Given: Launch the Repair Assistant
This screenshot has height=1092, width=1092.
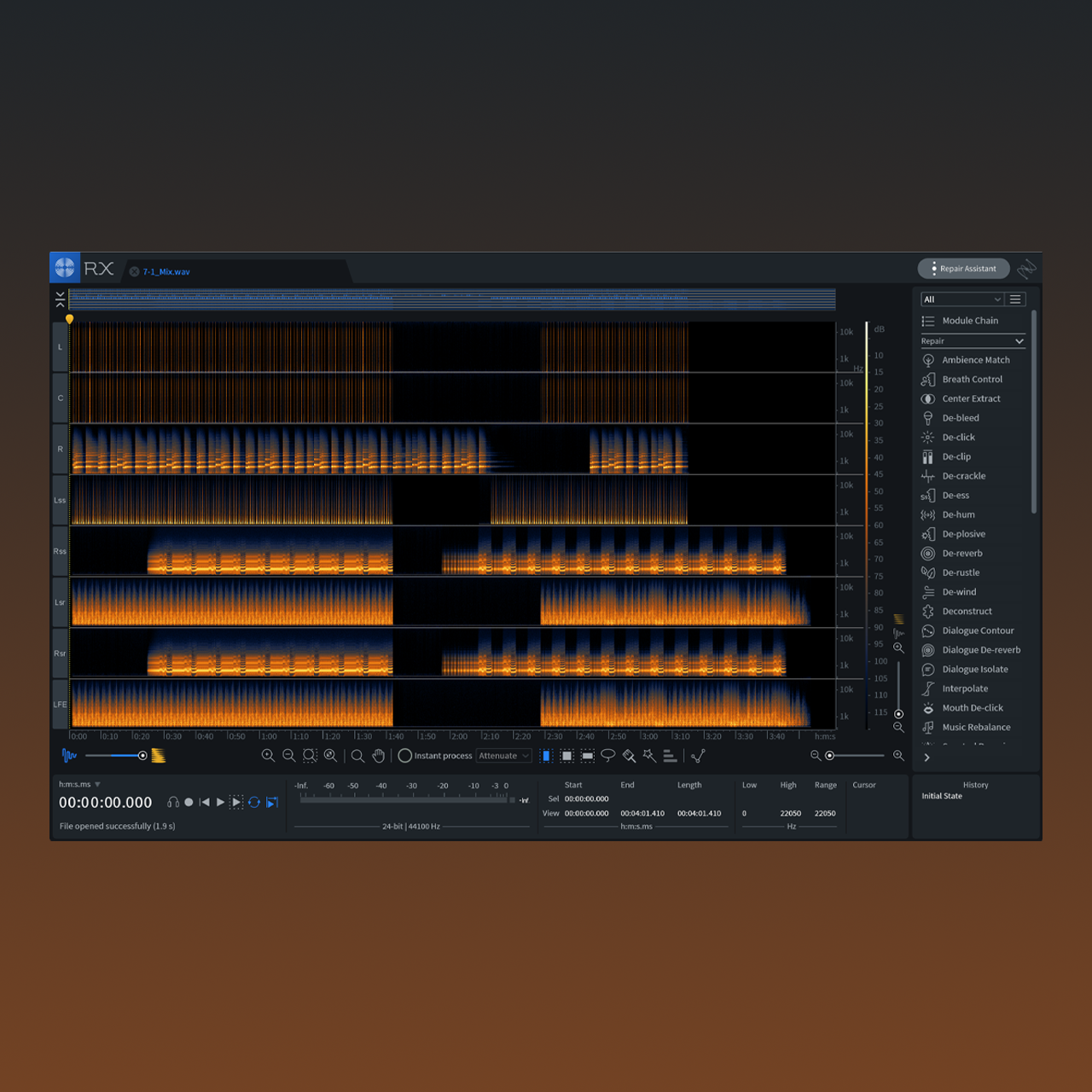Looking at the screenshot, I should click(x=963, y=269).
